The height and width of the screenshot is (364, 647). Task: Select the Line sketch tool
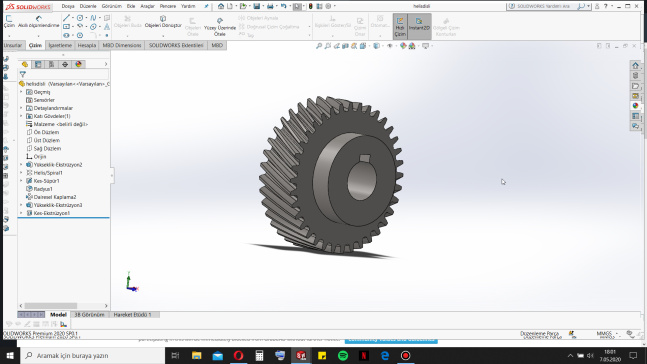[66, 18]
